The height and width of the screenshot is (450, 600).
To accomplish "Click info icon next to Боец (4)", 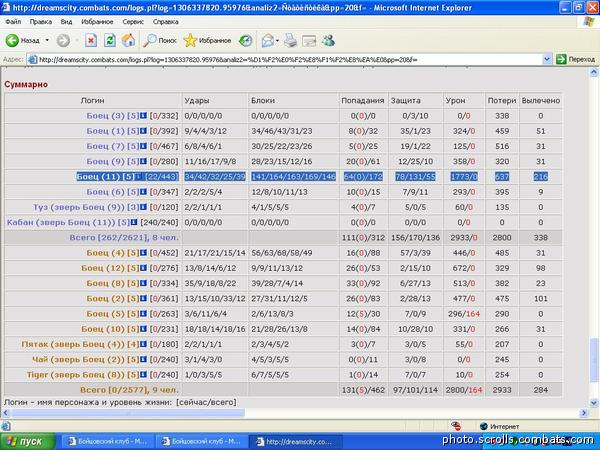I will tap(143, 253).
